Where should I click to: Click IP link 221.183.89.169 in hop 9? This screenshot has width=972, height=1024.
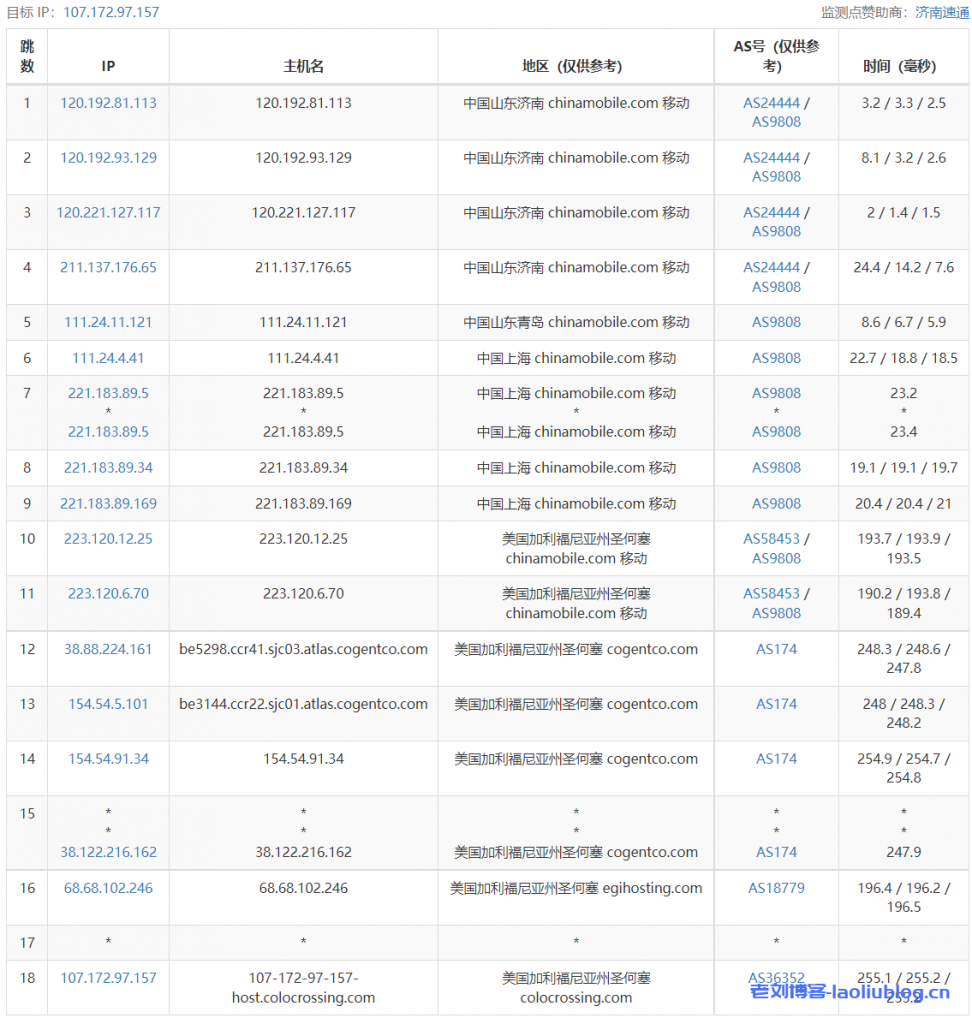107,503
